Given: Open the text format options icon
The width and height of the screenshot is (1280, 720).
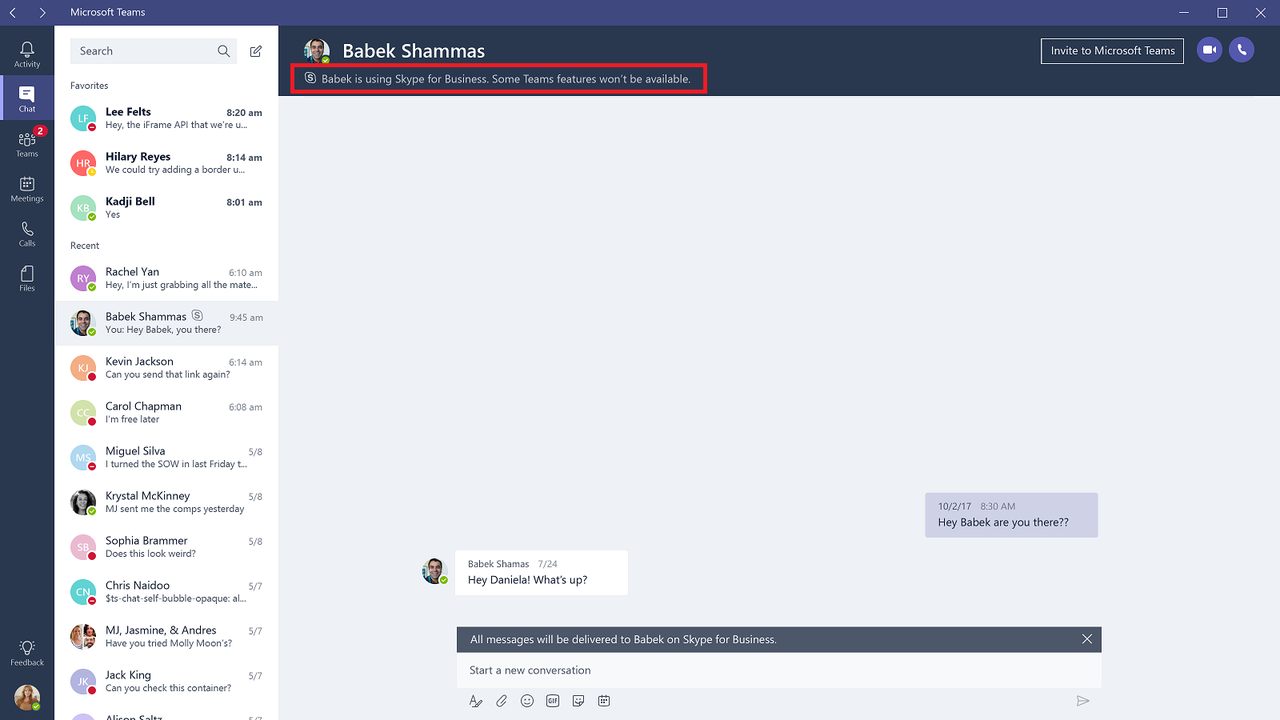Looking at the screenshot, I should (476, 701).
